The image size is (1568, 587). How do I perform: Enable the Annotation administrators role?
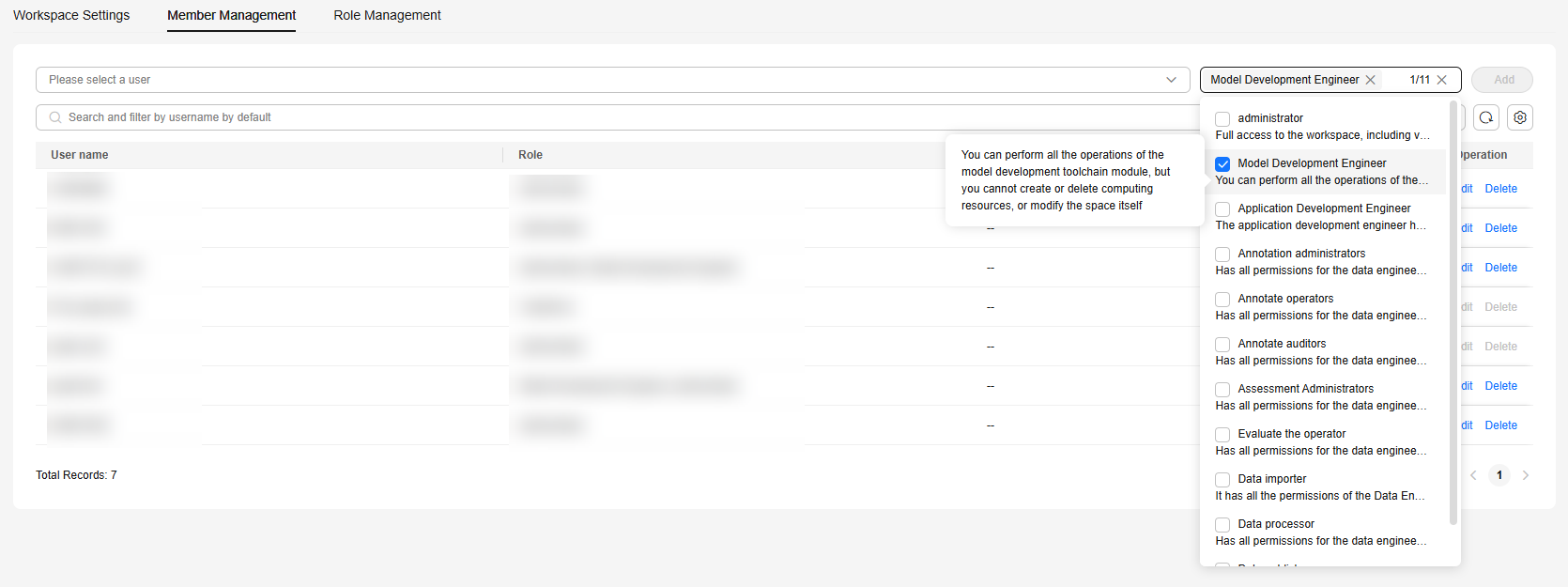pos(1222,255)
